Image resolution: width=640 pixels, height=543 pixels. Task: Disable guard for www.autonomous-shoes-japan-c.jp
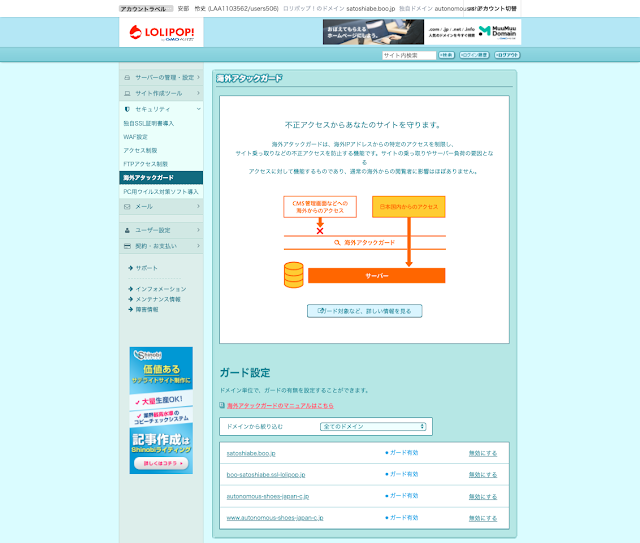[x=482, y=518]
